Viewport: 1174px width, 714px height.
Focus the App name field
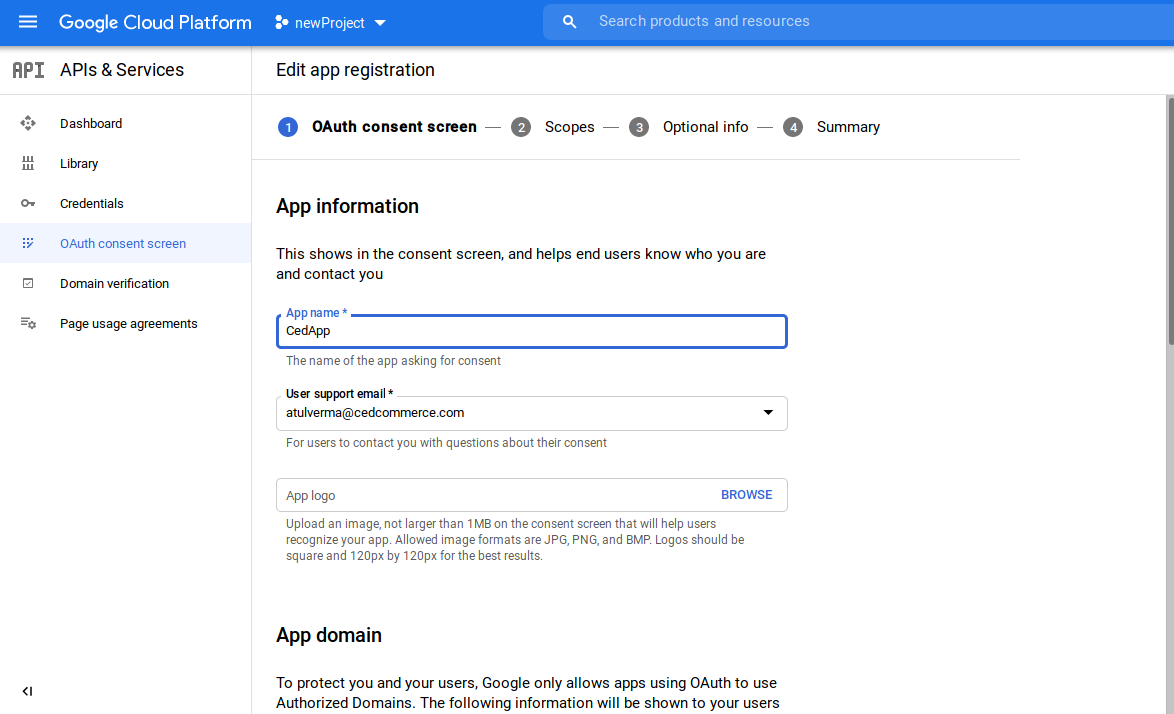tap(532, 332)
